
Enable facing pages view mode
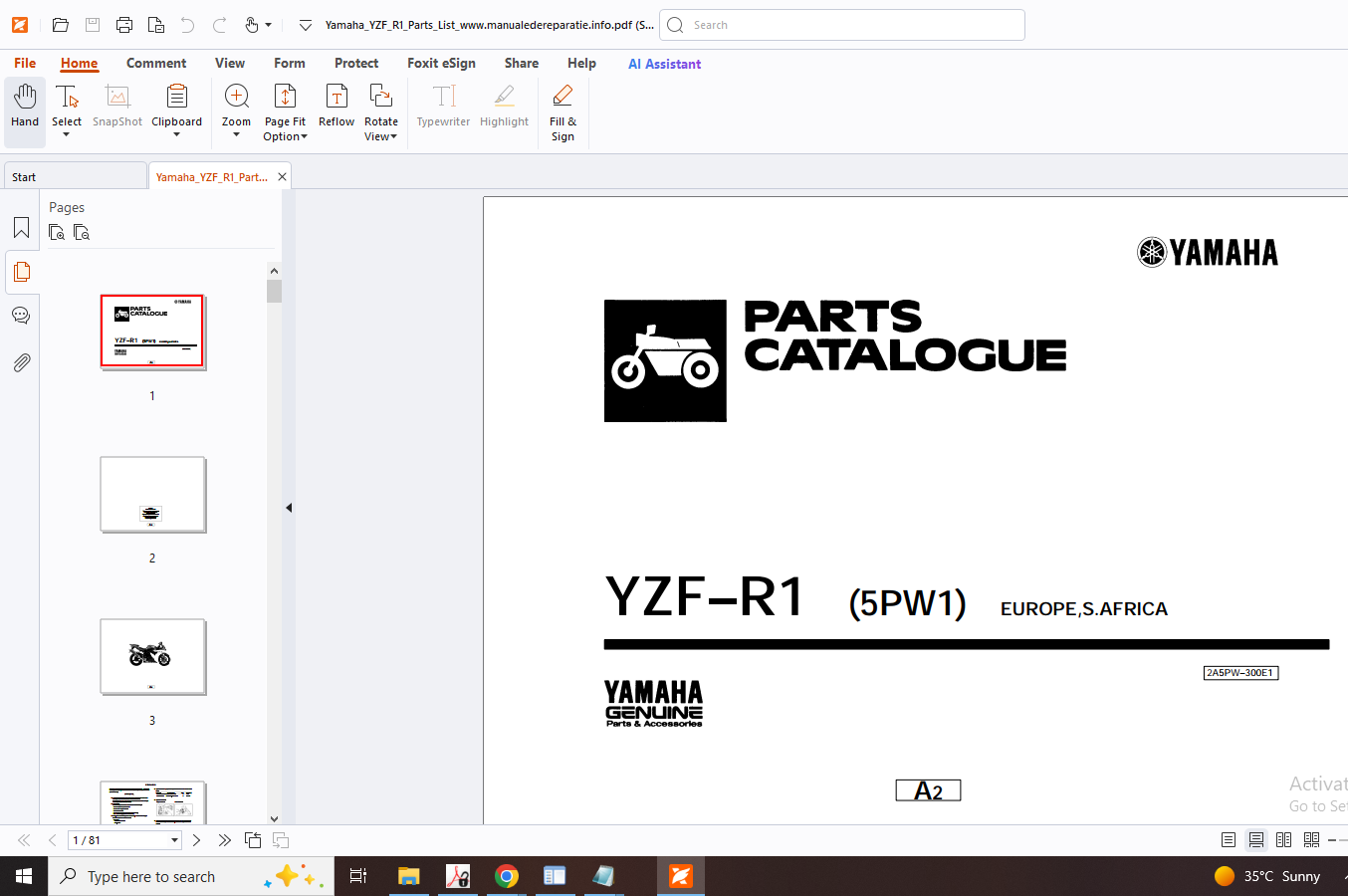pyautogui.click(x=1284, y=840)
